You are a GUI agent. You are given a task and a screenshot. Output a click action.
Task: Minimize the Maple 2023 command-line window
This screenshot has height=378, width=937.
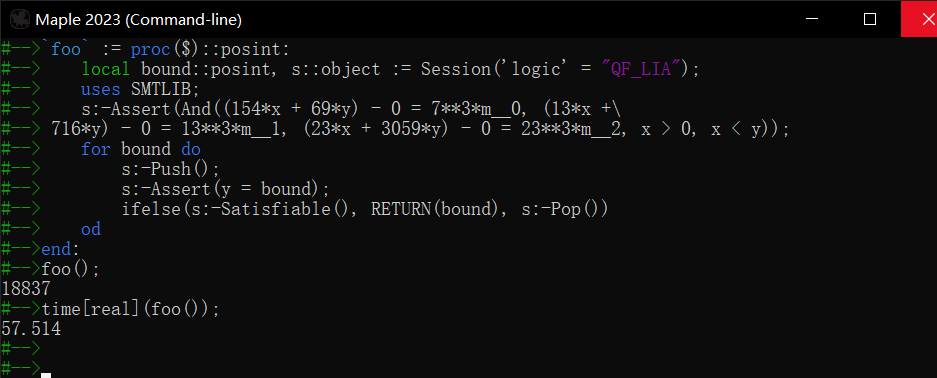click(812, 19)
